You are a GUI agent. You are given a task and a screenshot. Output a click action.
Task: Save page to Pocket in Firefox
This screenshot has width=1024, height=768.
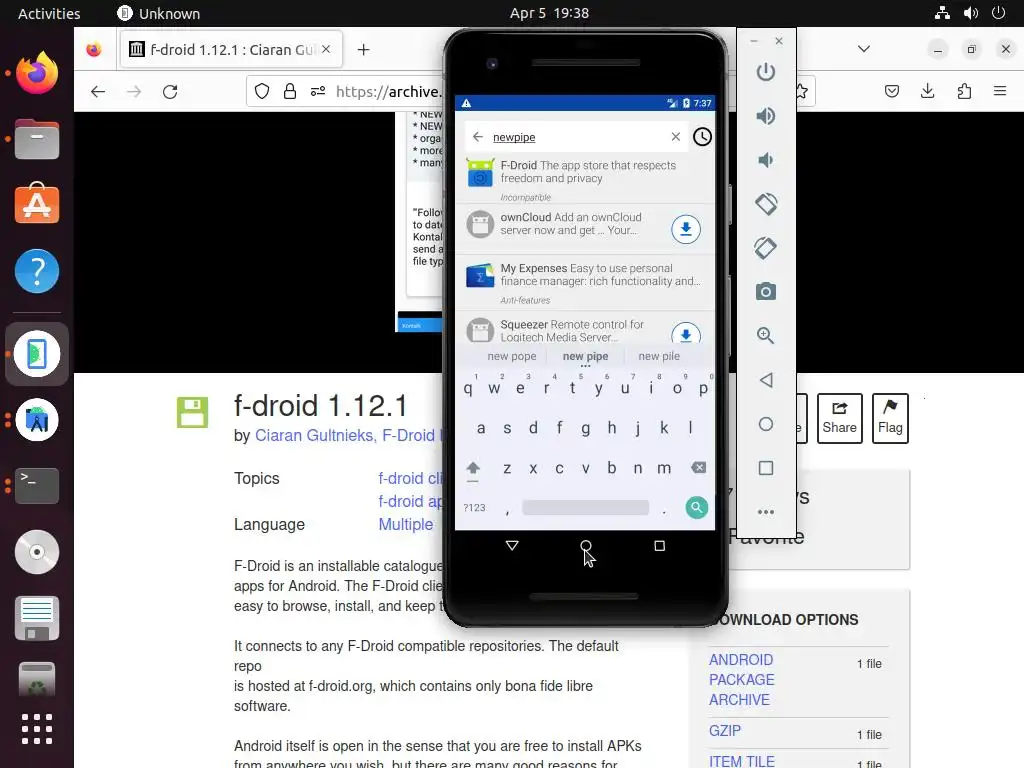tap(891, 91)
